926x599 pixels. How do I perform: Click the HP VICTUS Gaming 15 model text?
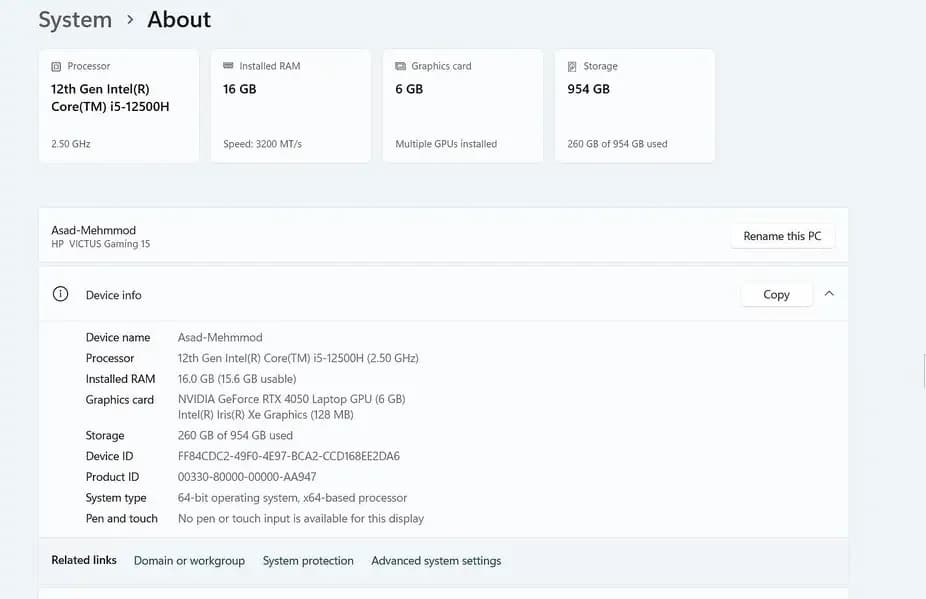[x=100, y=244]
